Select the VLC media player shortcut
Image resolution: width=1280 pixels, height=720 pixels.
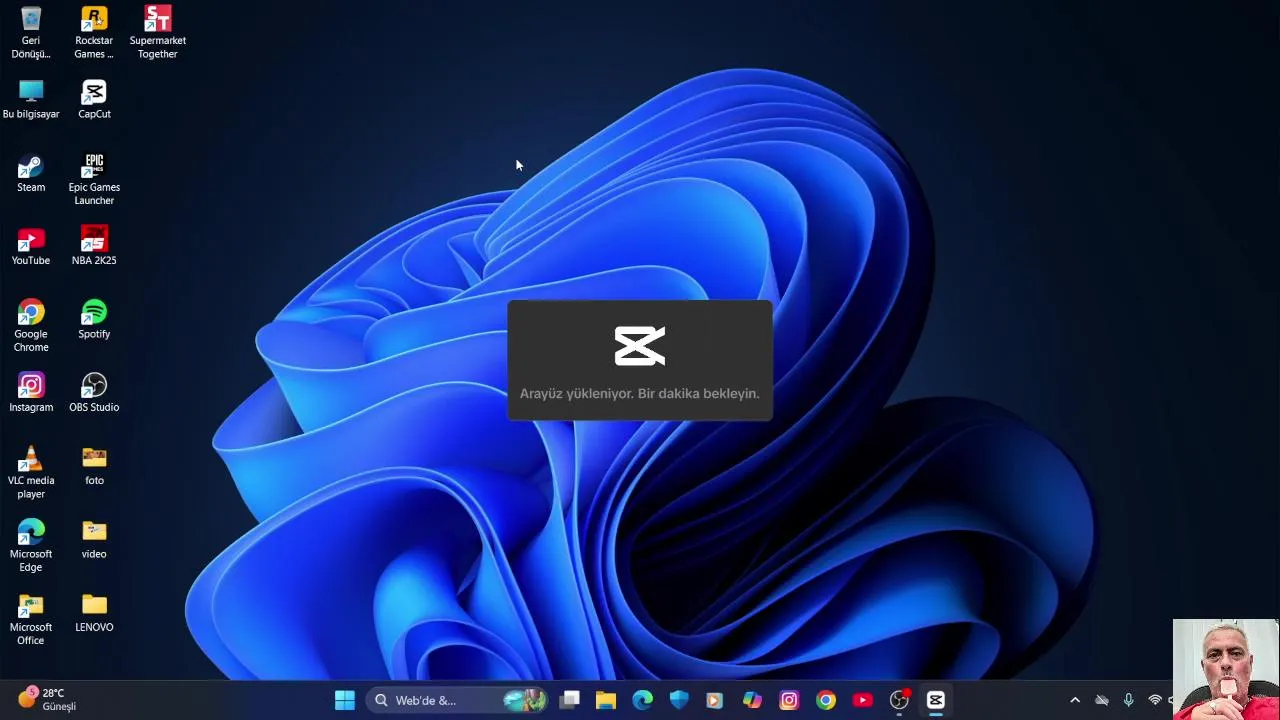click(31, 473)
